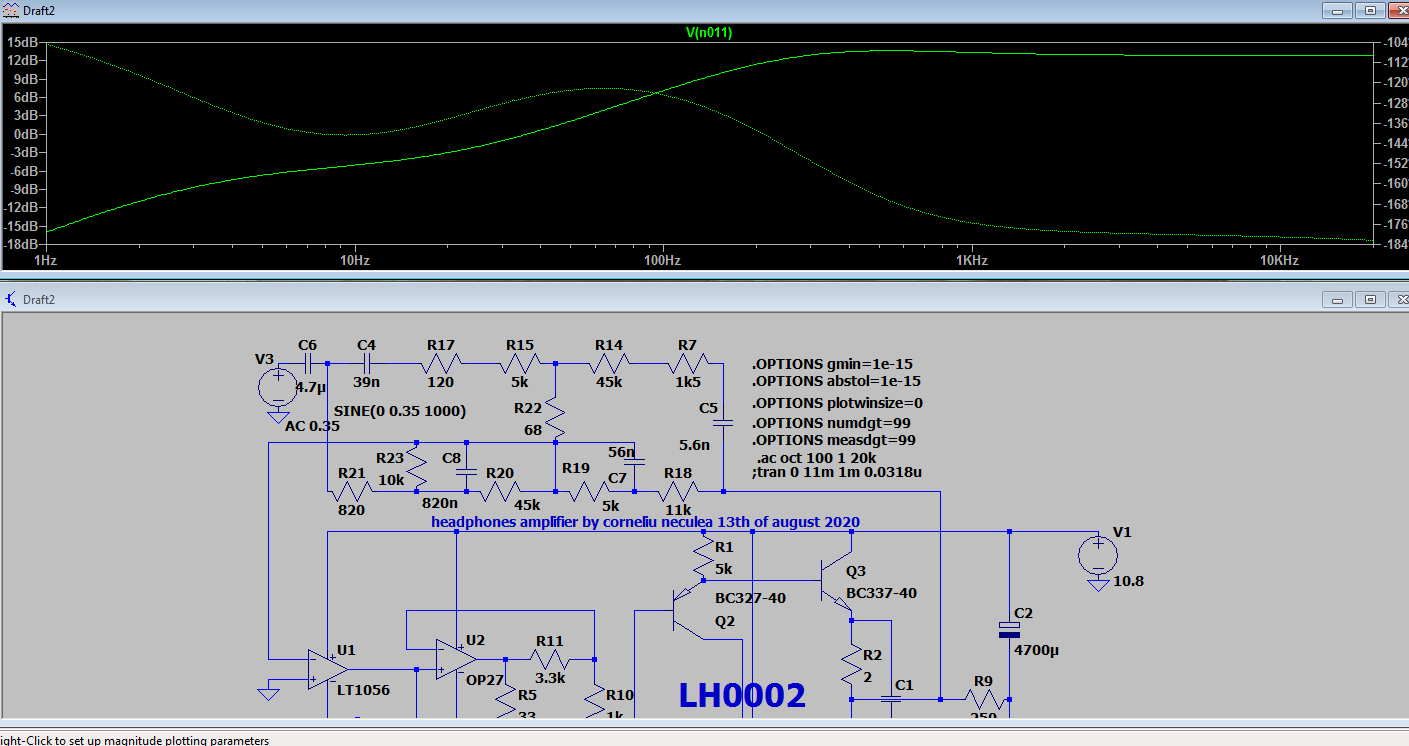Image resolution: width=1409 pixels, height=746 pixels.
Task: Click the .OPTIONS abstol=1e-15 directive
Action: pyautogui.click(x=836, y=381)
